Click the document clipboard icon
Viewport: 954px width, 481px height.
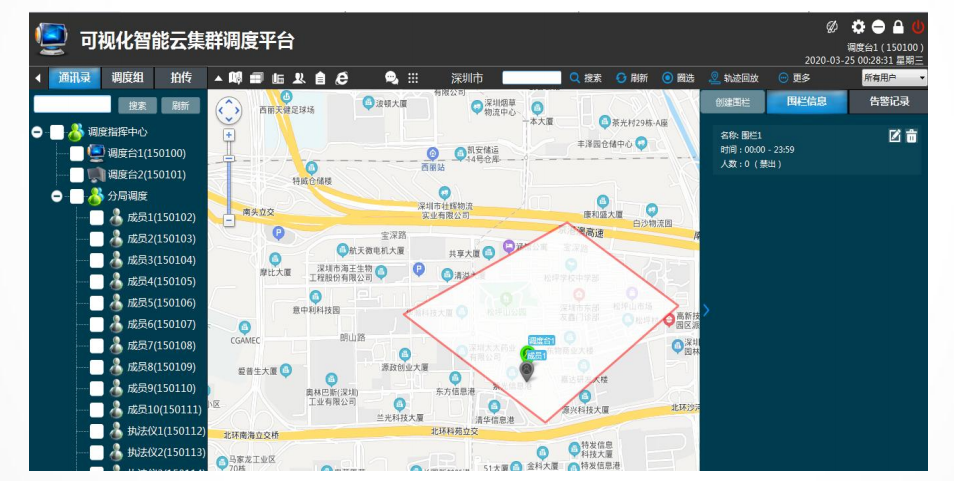click(320, 78)
